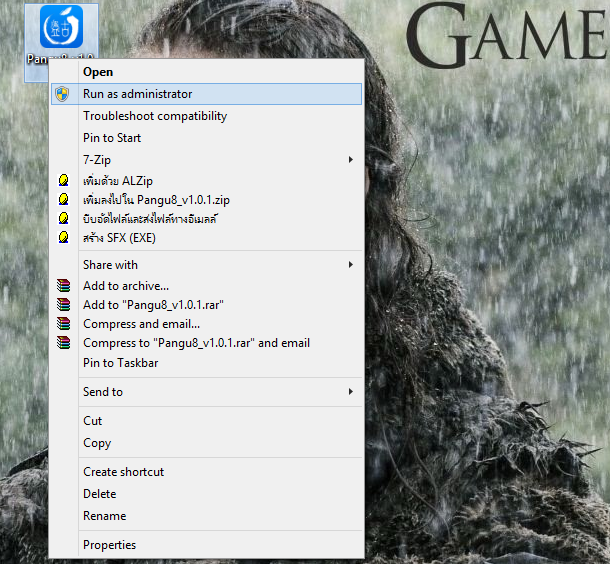Select the บีบอัดไฟล์และส่งไฟล์ทางอีเมลล์ entry
610x564 pixels.
tap(207, 219)
